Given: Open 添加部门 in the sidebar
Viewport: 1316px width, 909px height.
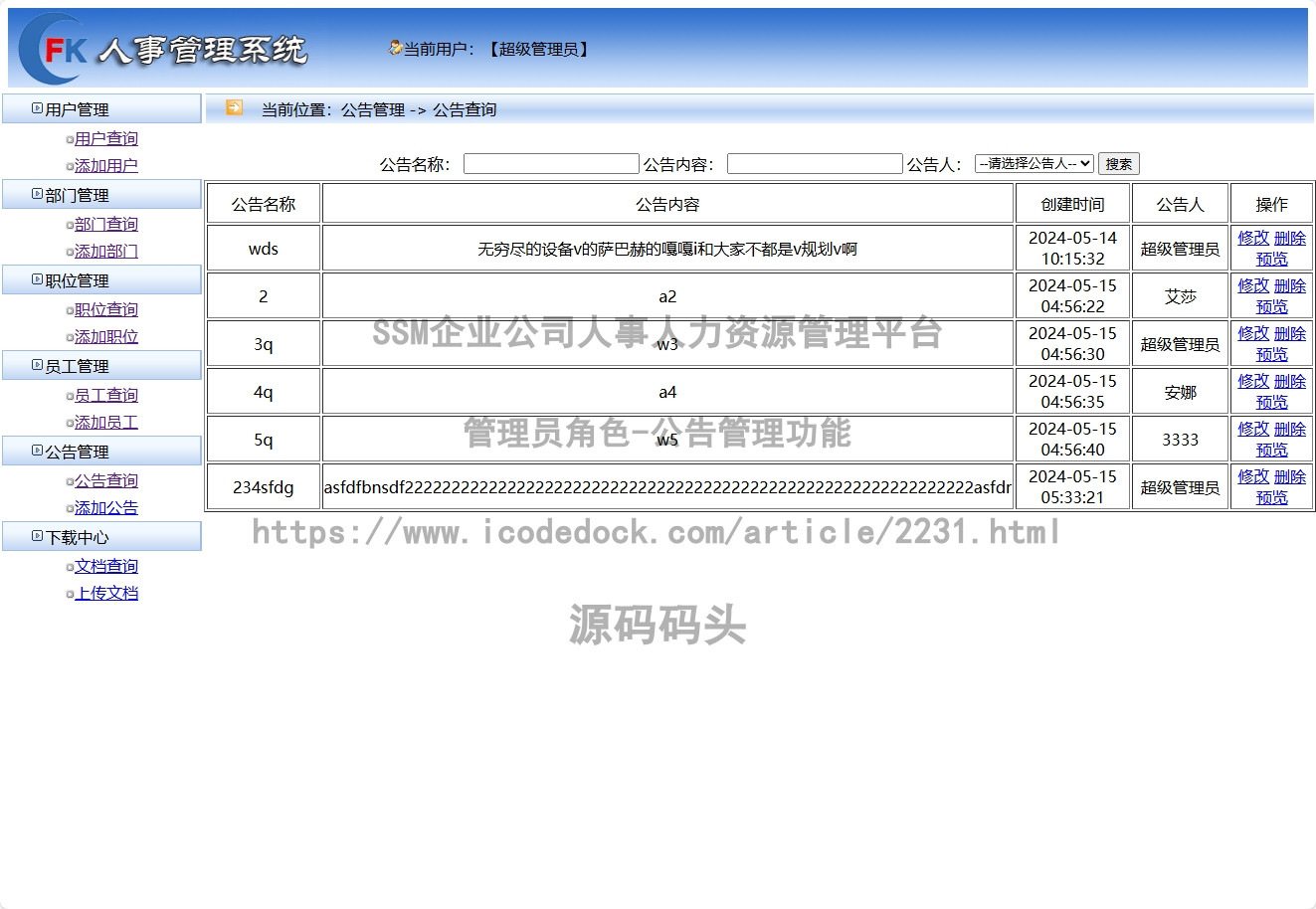Looking at the screenshot, I should [x=106, y=251].
